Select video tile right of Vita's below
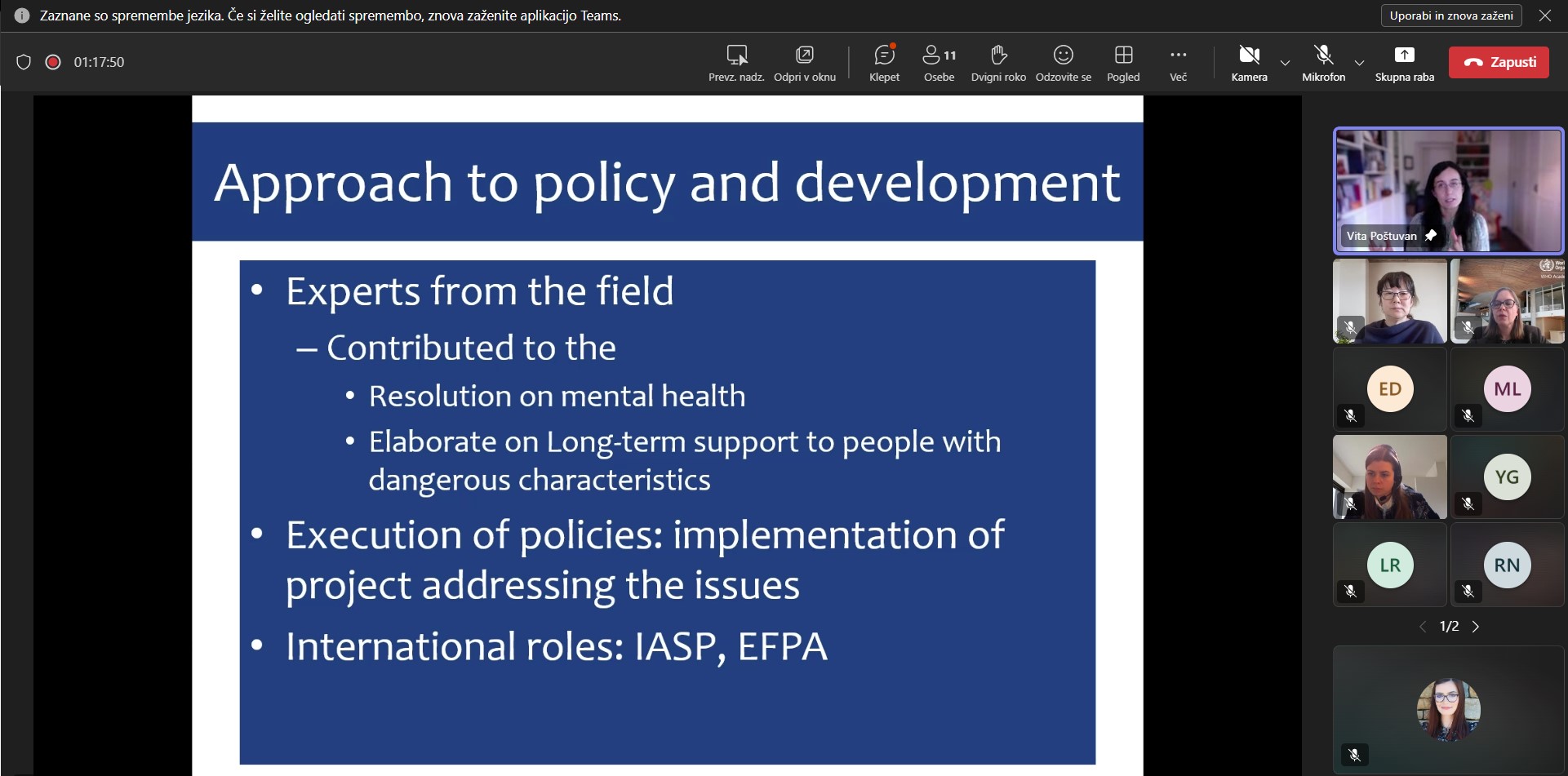The image size is (1568, 776). pos(1508,301)
